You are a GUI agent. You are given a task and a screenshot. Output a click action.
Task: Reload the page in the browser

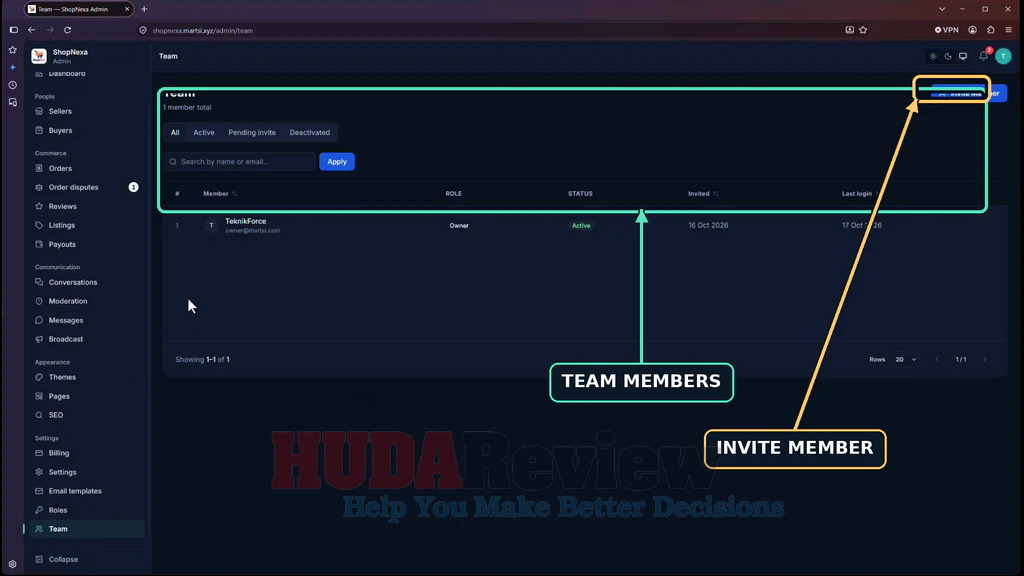click(x=67, y=30)
